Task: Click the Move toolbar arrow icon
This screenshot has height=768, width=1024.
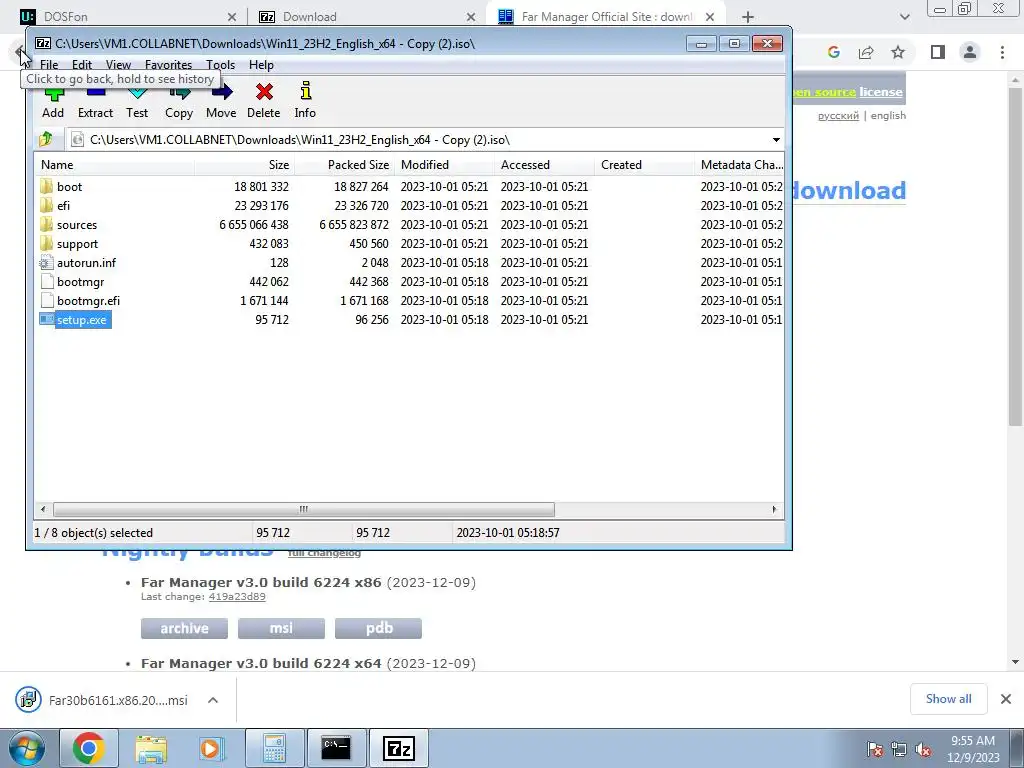Action: pos(221,92)
